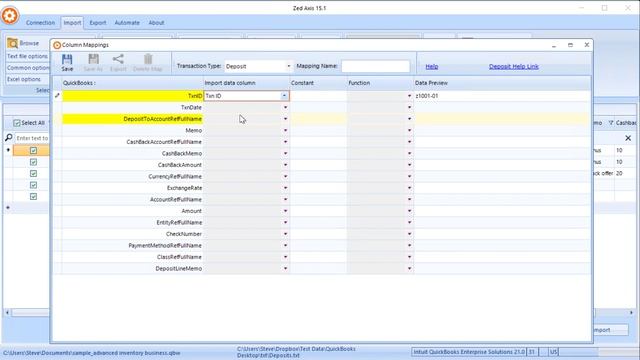
Task: Click Excel options in main window
Action: pyautogui.click(x=24, y=79)
